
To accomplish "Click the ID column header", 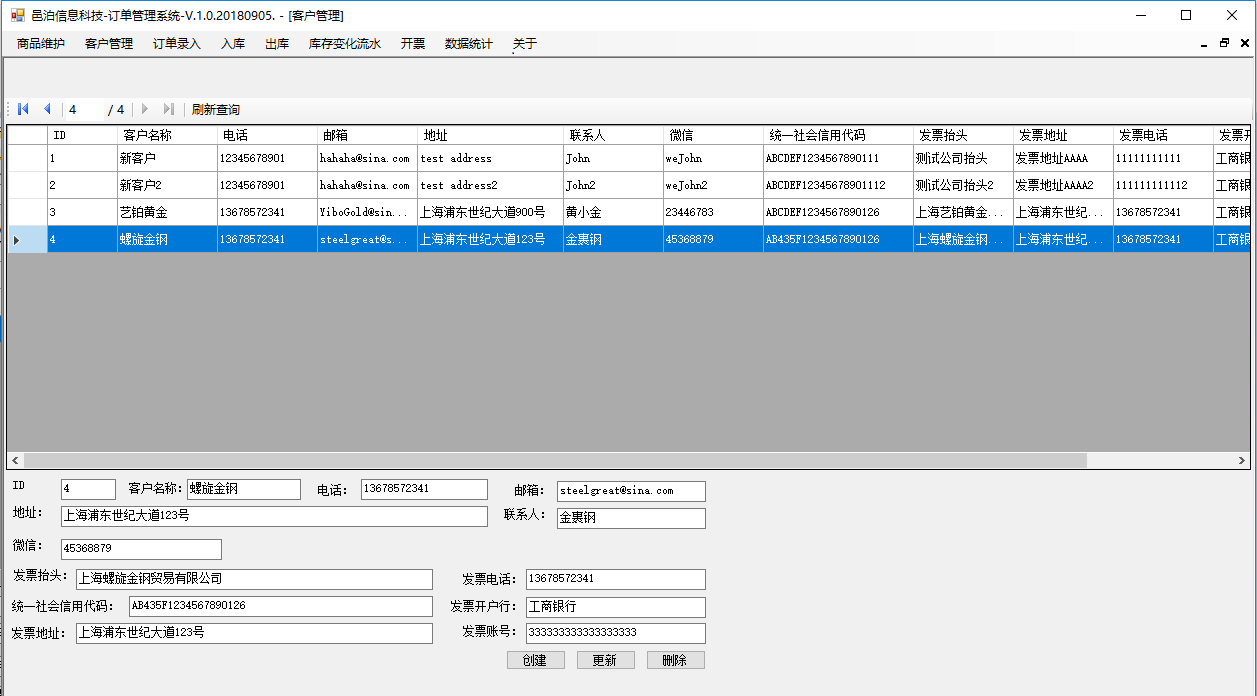I will pyautogui.click(x=82, y=136).
